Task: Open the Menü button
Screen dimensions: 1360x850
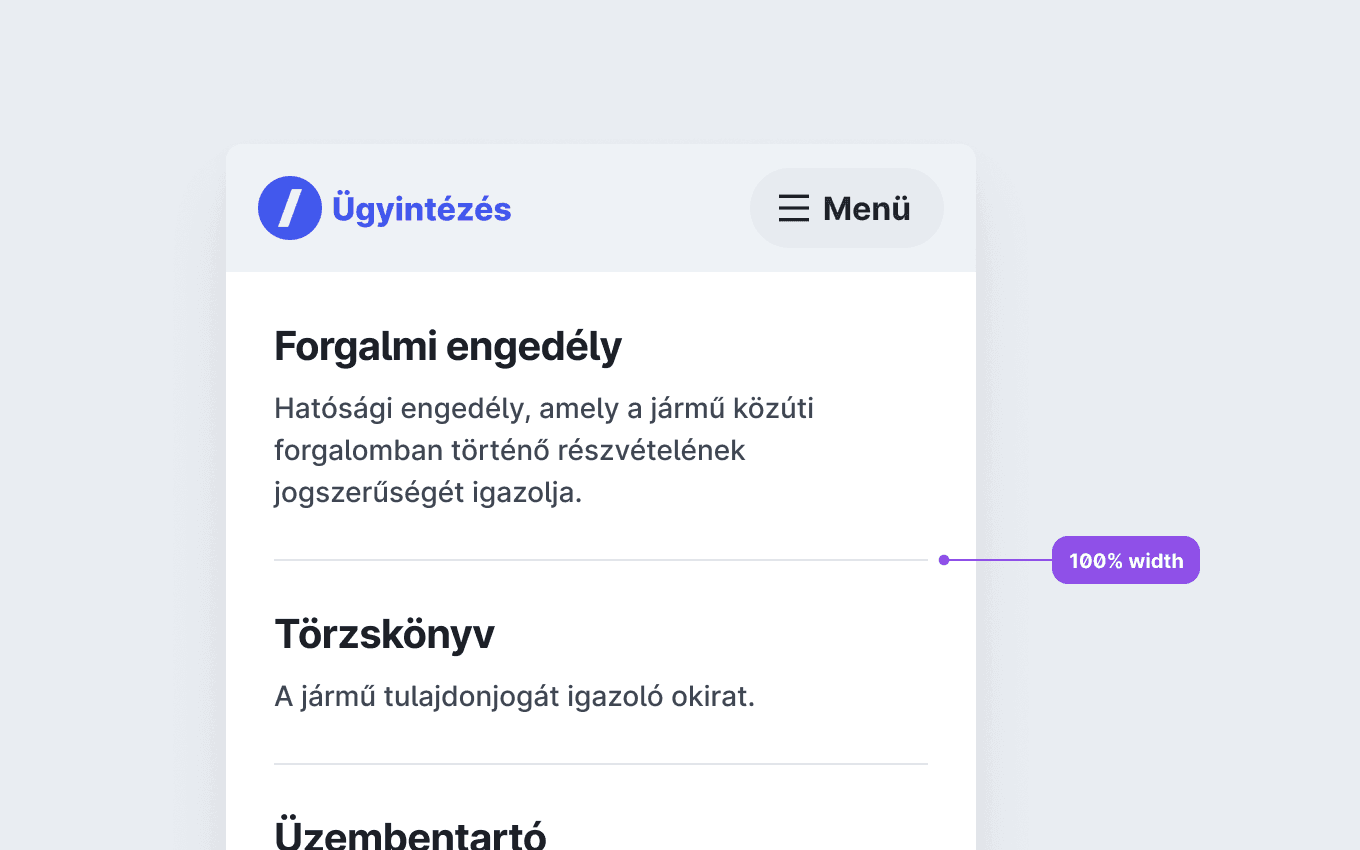Action: coord(847,208)
